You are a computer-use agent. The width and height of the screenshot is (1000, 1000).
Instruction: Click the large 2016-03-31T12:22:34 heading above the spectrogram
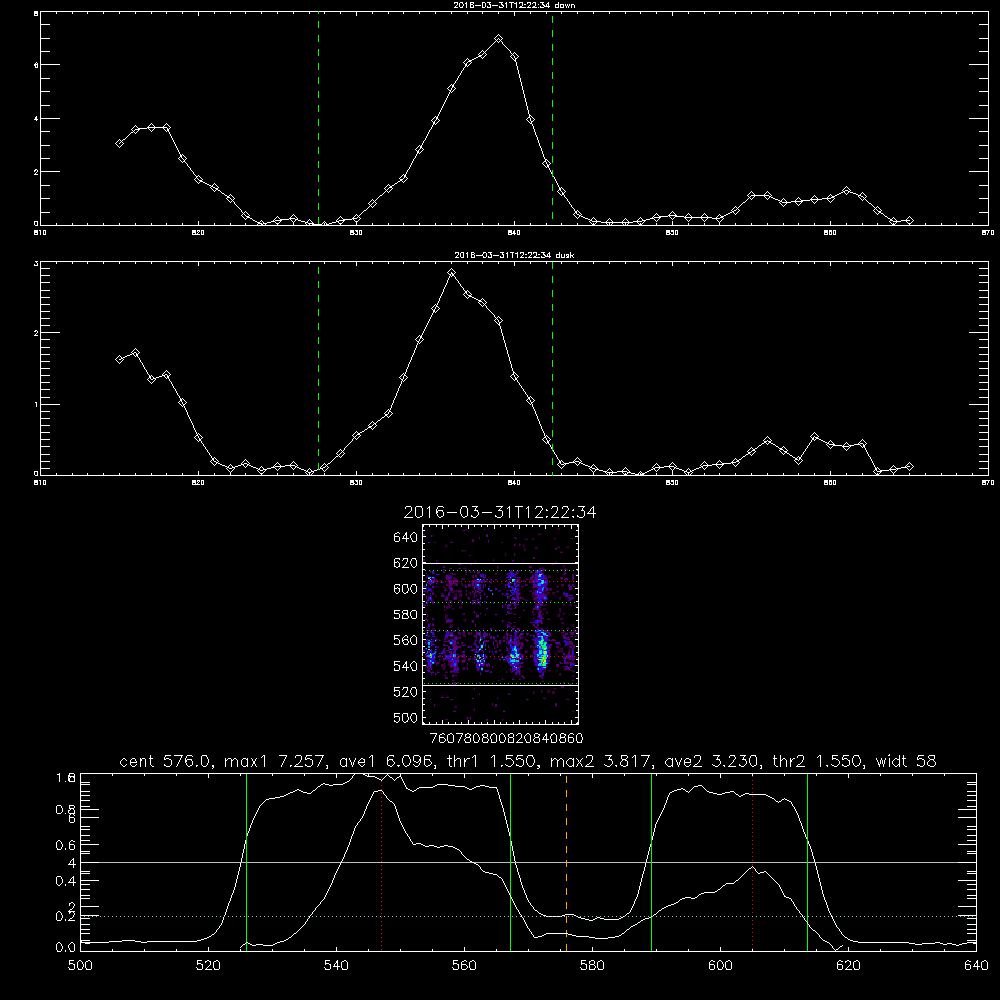coord(500,512)
